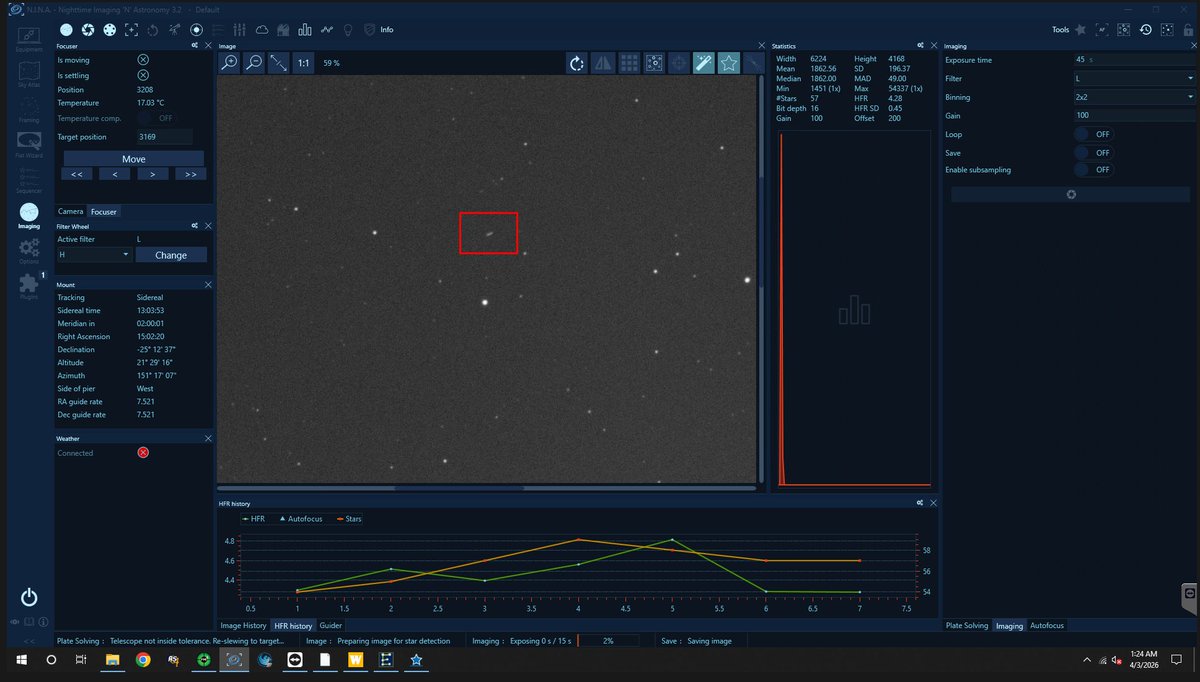Click the plate solve frame icon in the top toolbar
The height and width of the screenshot is (682, 1200).
[131, 29]
